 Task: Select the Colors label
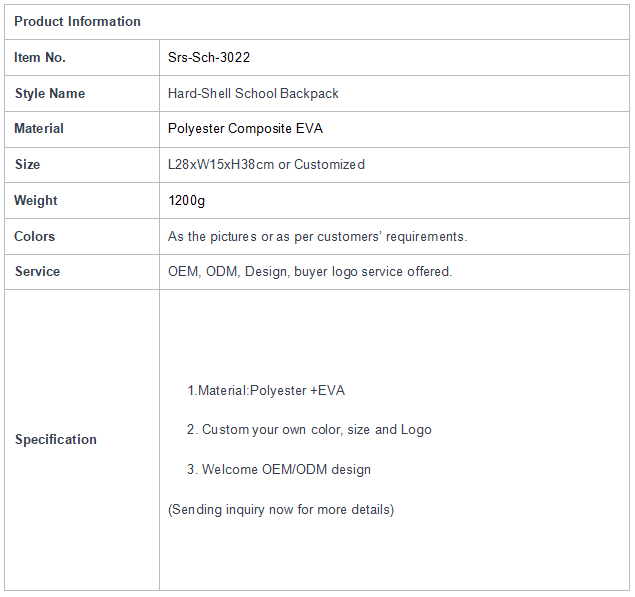tap(34, 237)
